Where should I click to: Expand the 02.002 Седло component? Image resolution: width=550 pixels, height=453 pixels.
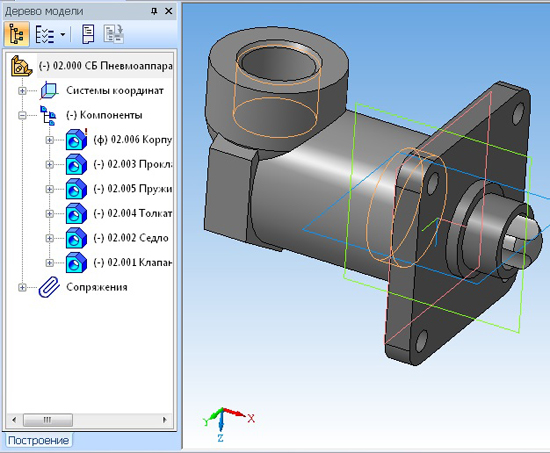tap(49, 238)
